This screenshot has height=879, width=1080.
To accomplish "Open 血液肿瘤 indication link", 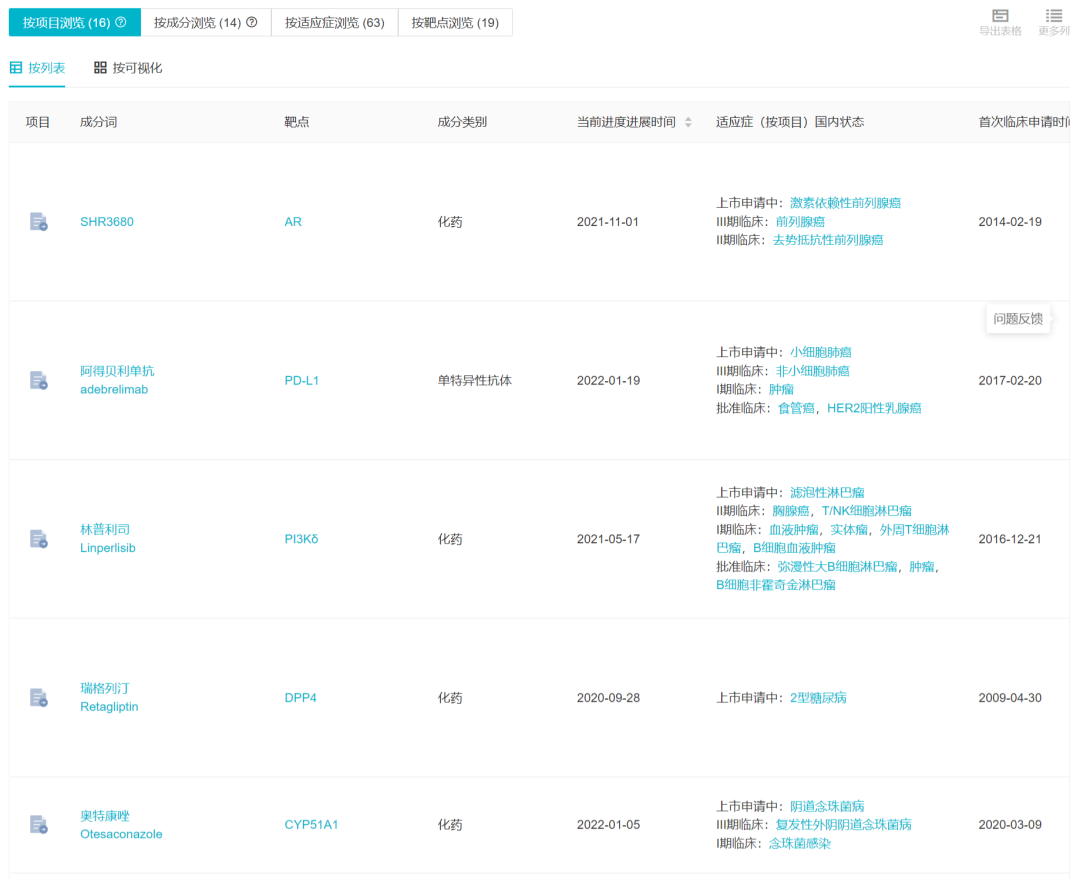I will point(793,530).
